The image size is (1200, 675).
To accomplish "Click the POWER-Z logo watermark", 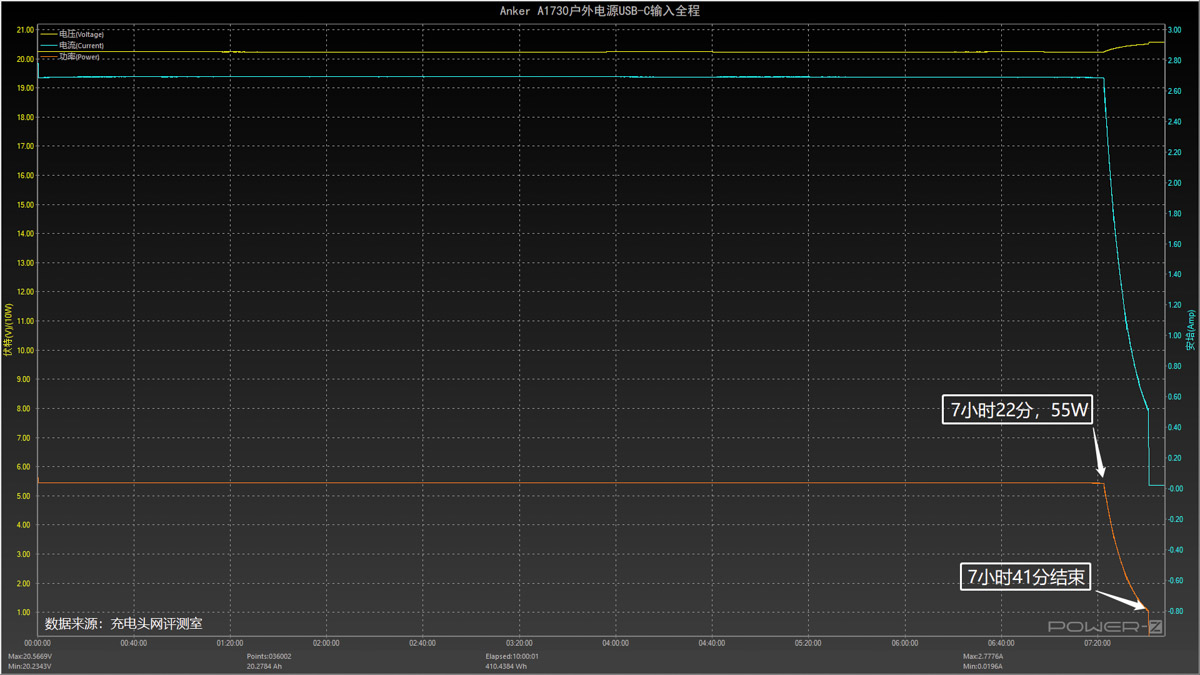I will 1104,626.
